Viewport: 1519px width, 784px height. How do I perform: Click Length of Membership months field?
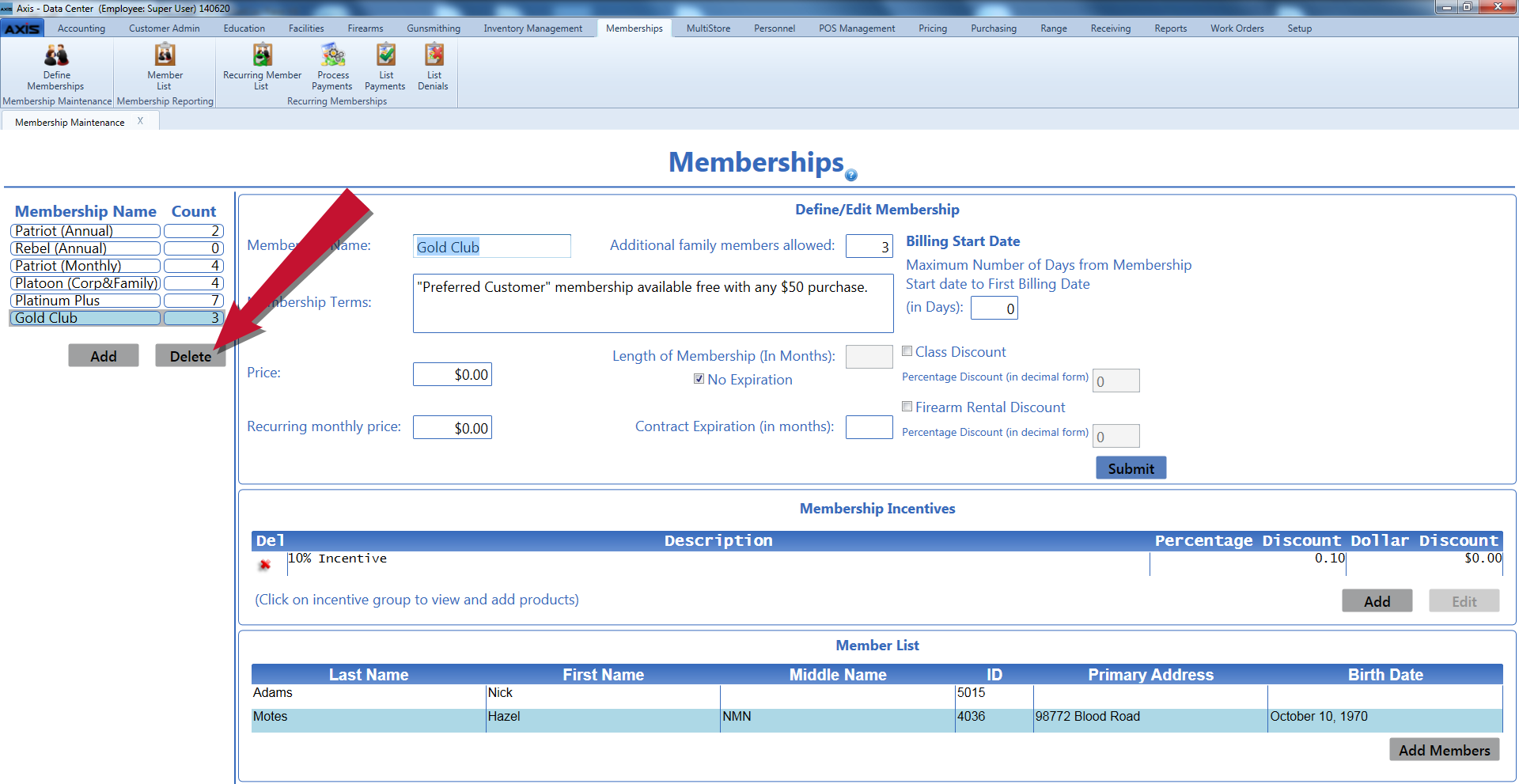[869, 357]
